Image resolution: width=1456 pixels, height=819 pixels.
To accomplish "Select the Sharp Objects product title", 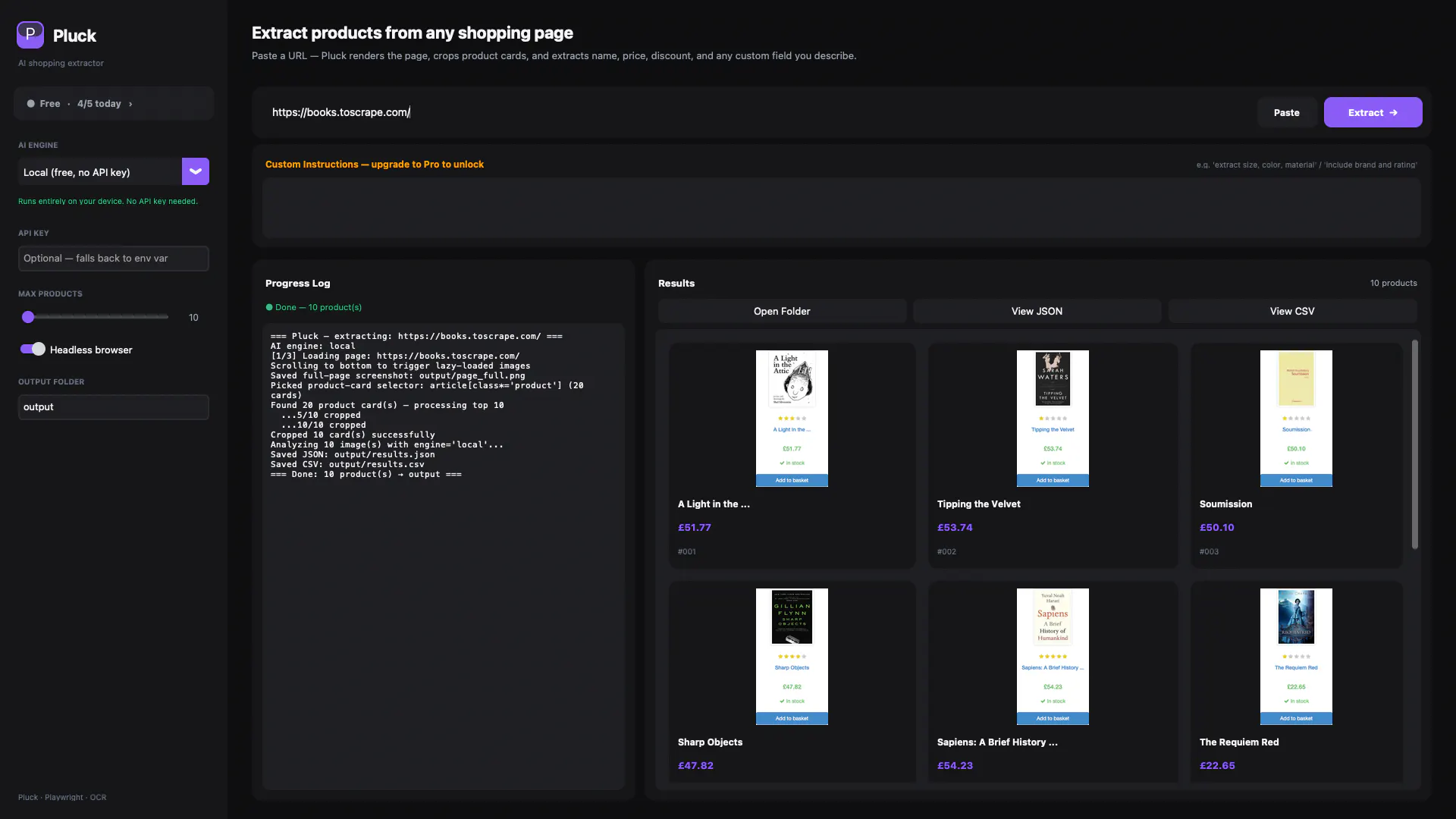I will (710, 742).
